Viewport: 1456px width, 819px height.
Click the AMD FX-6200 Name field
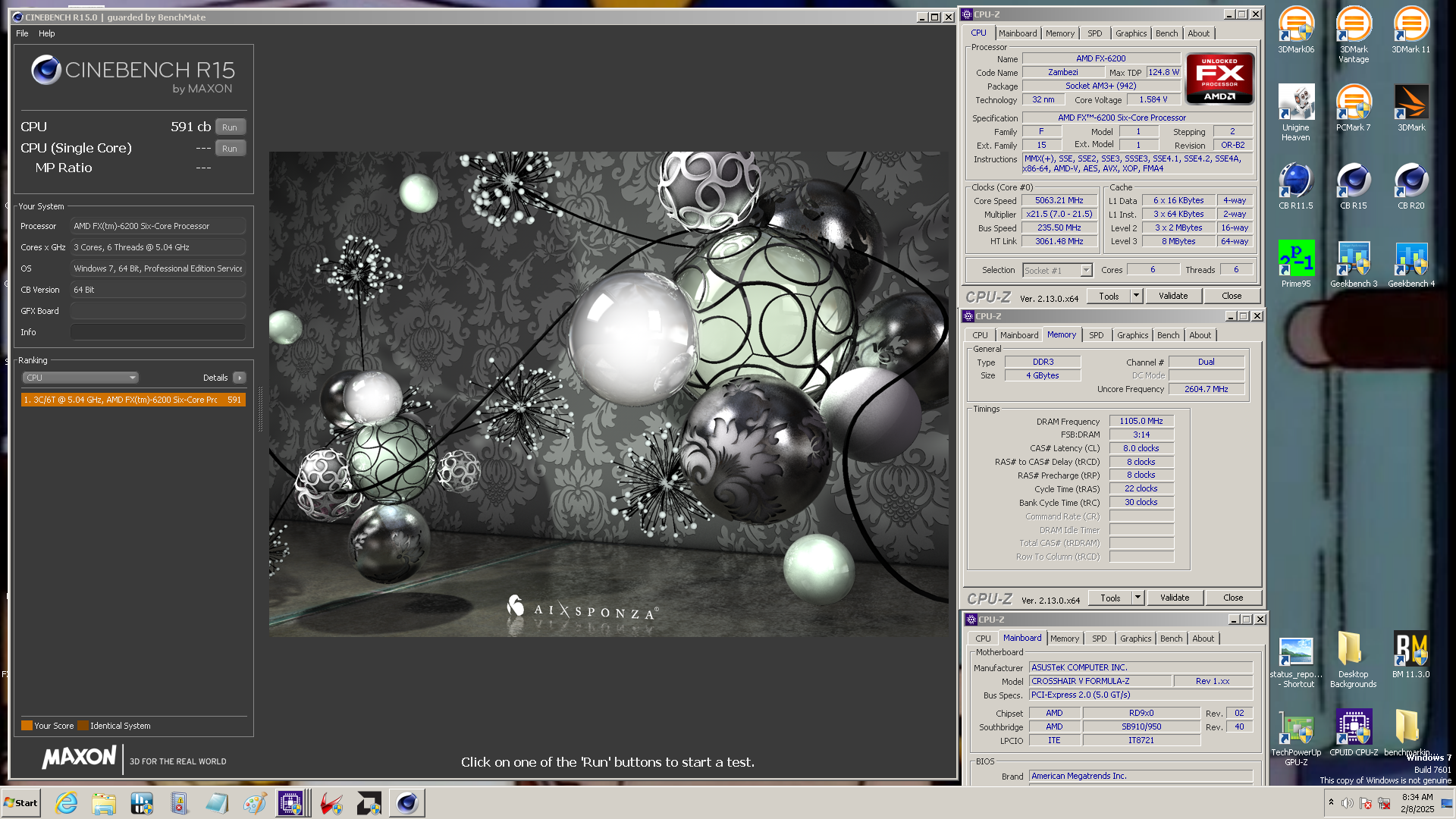coord(1100,58)
